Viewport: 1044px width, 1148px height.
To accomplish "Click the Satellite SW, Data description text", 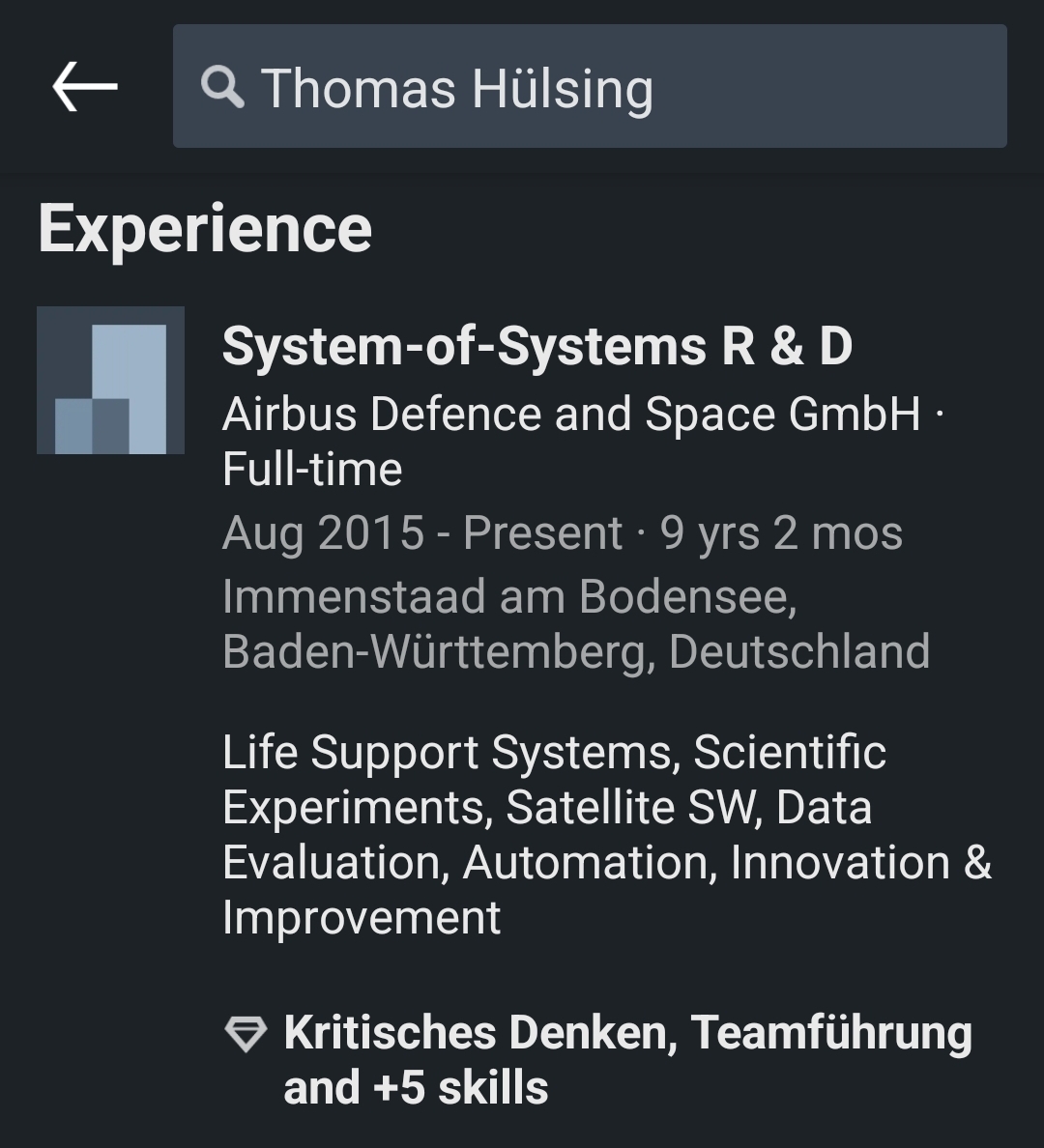I will tap(688, 807).
